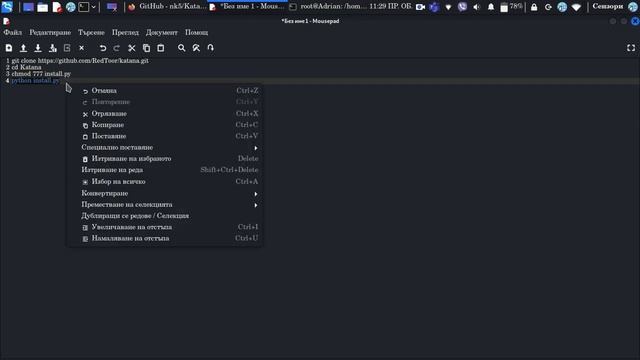Switch to root@Adrian terminal taskbar button
This screenshot has width=640, height=360.
pyautogui.click(x=327, y=7)
